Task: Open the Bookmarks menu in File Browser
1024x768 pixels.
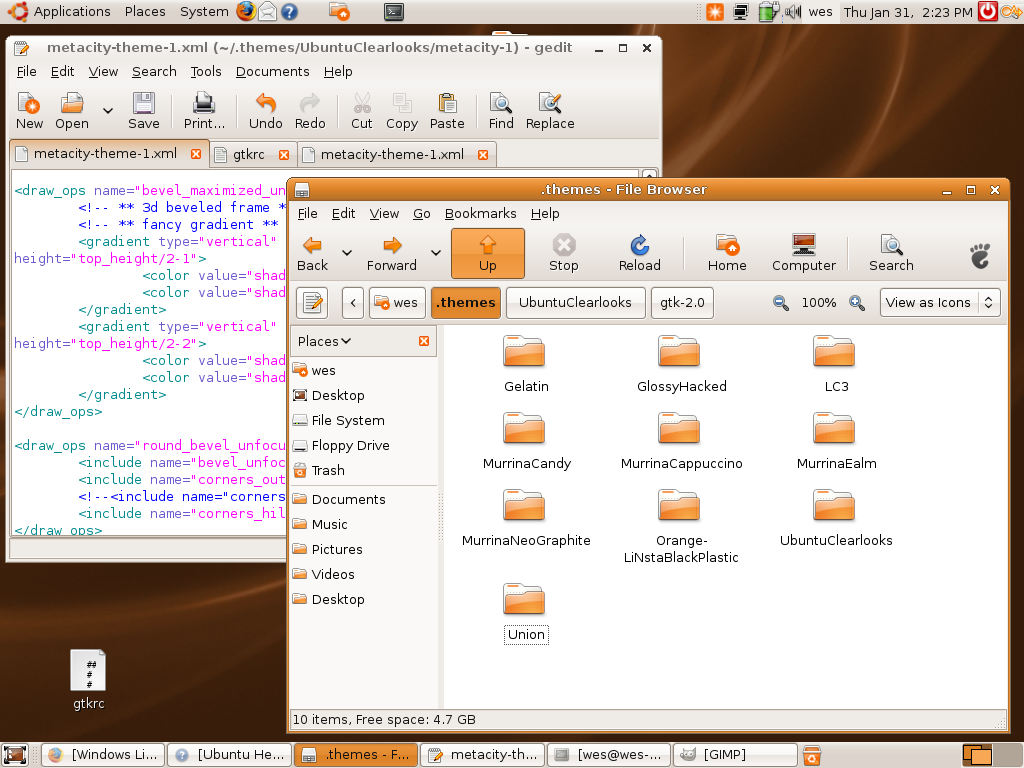Action: 480,214
